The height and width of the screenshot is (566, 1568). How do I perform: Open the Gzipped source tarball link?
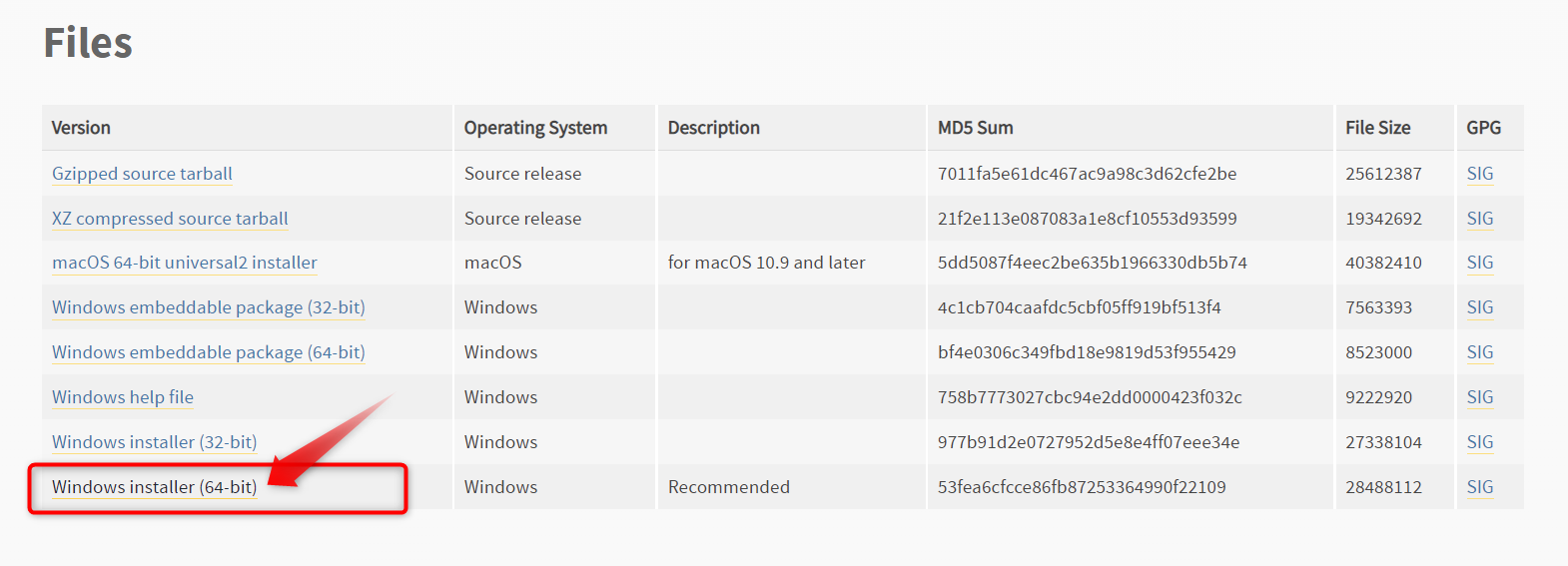pyautogui.click(x=142, y=174)
